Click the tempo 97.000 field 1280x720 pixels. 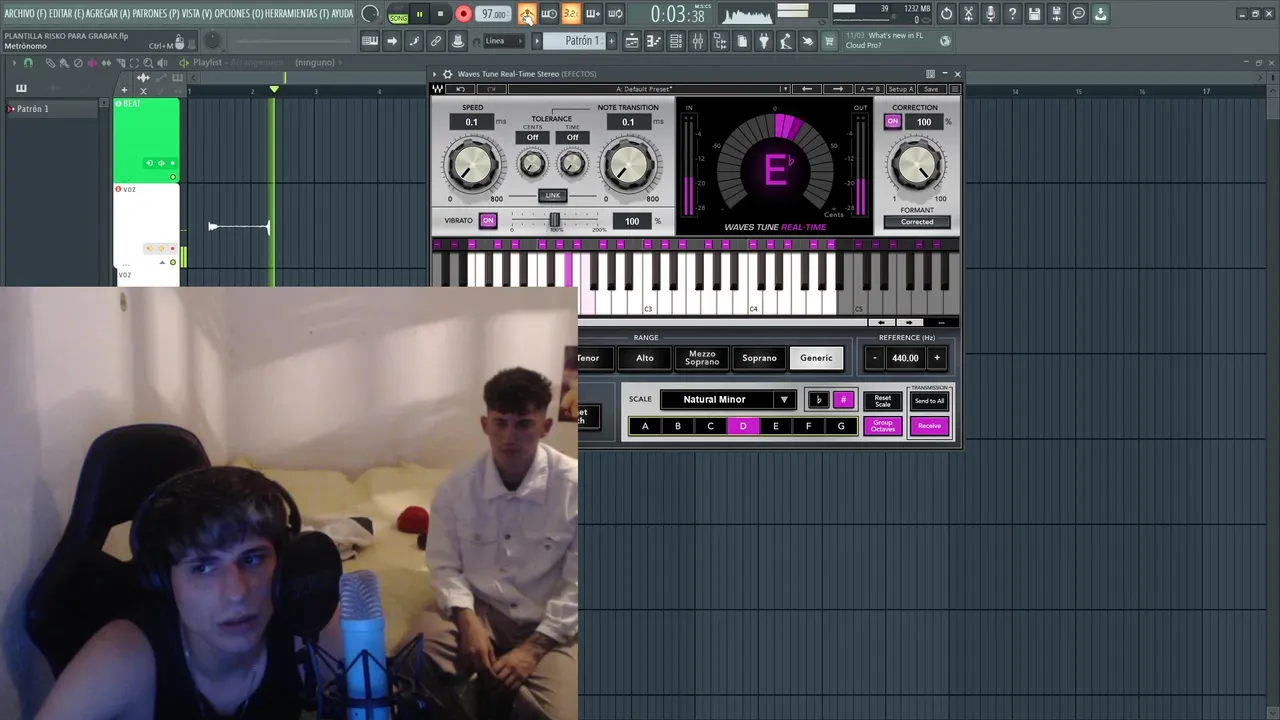(494, 14)
